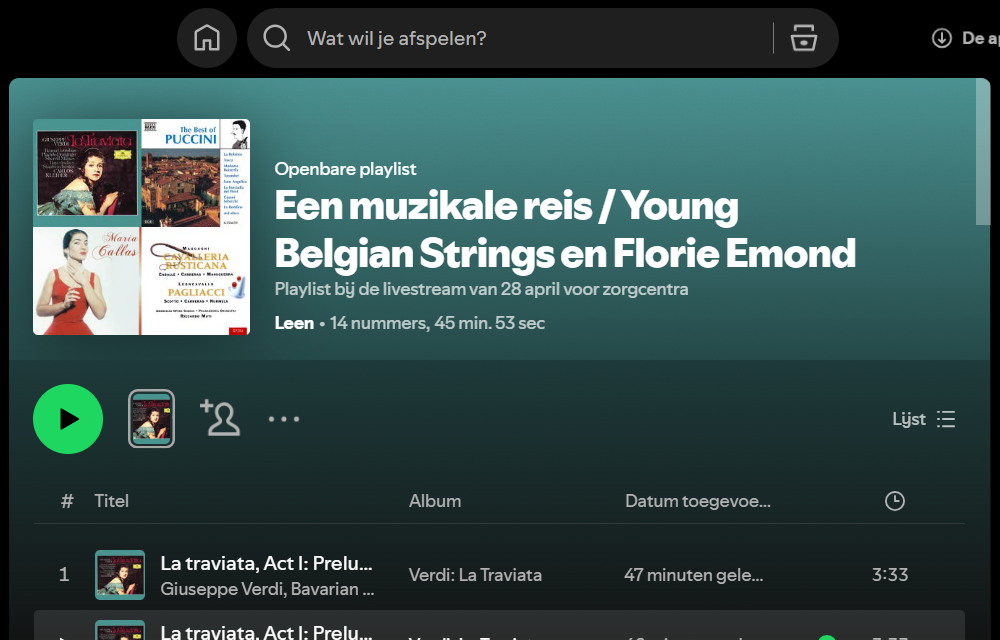Viewport: 1000px width, 640px height.
Task: Click the vertical scrollbar on the right
Action: (x=983, y=160)
